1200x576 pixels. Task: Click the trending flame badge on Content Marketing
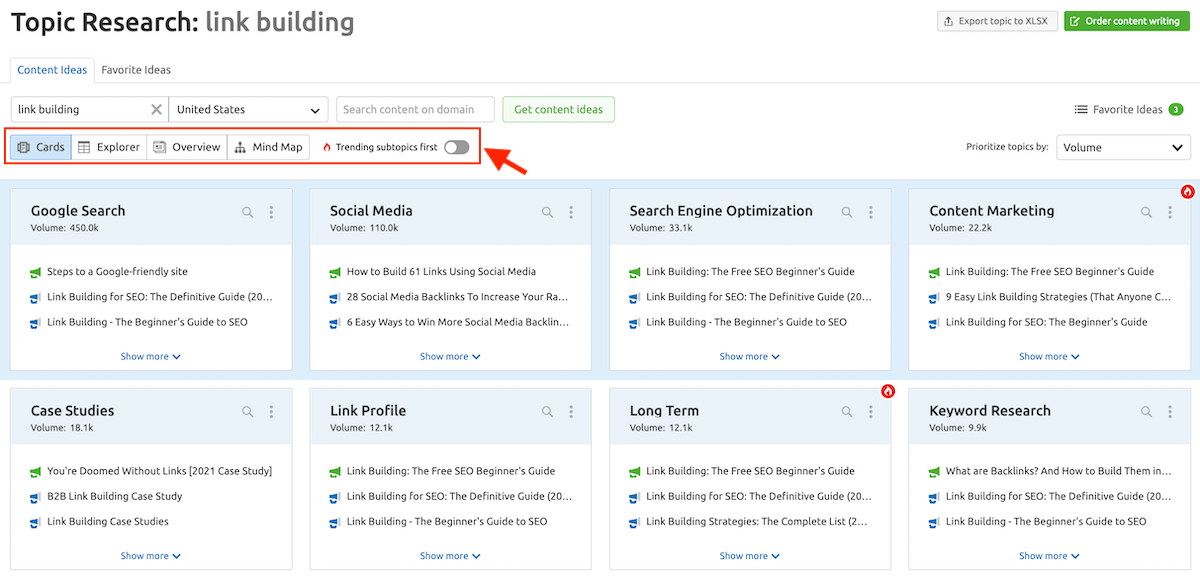point(1187,191)
